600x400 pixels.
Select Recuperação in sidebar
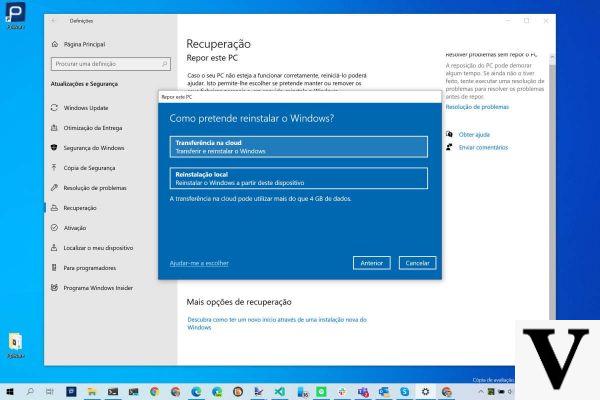(x=80, y=208)
